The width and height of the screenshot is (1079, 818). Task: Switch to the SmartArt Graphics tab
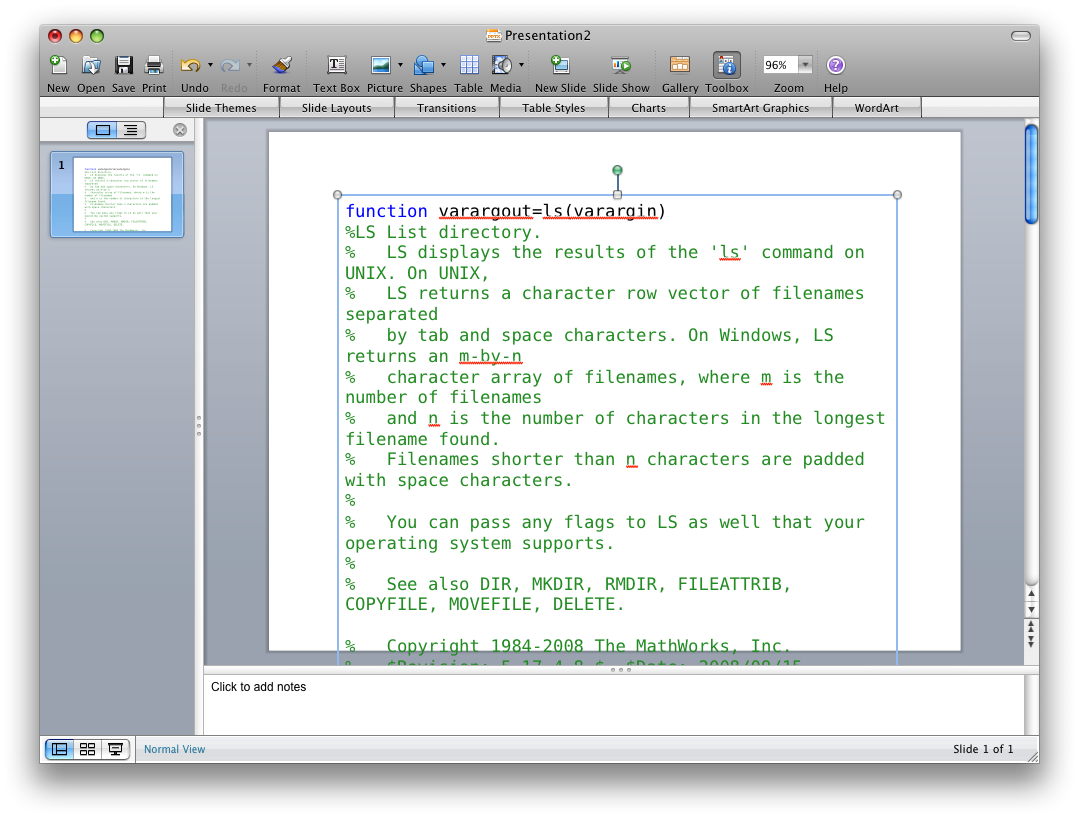[x=760, y=108]
